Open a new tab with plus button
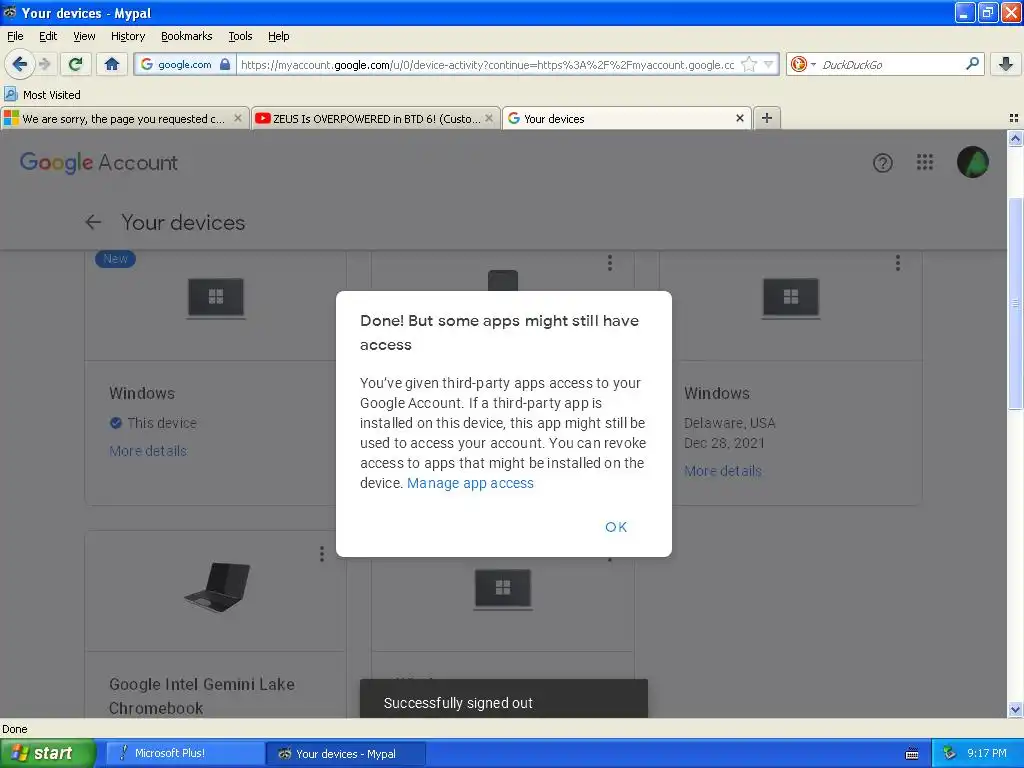The image size is (1024, 768). pyautogui.click(x=767, y=118)
